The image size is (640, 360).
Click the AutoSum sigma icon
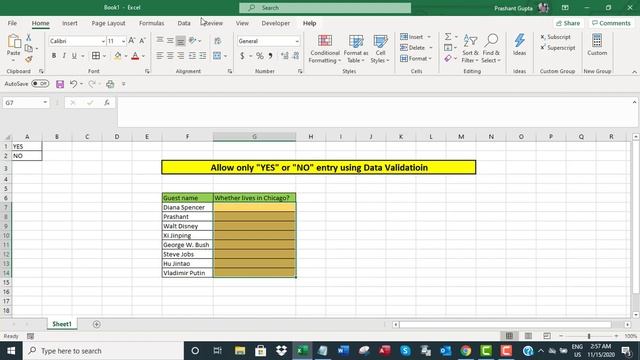point(448,37)
